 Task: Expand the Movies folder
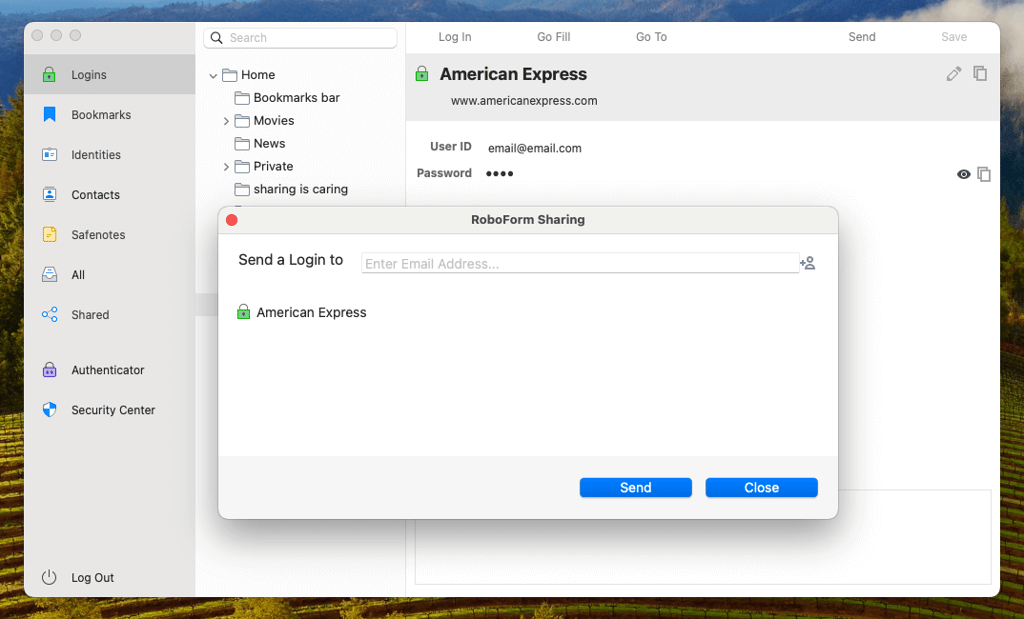click(x=226, y=121)
